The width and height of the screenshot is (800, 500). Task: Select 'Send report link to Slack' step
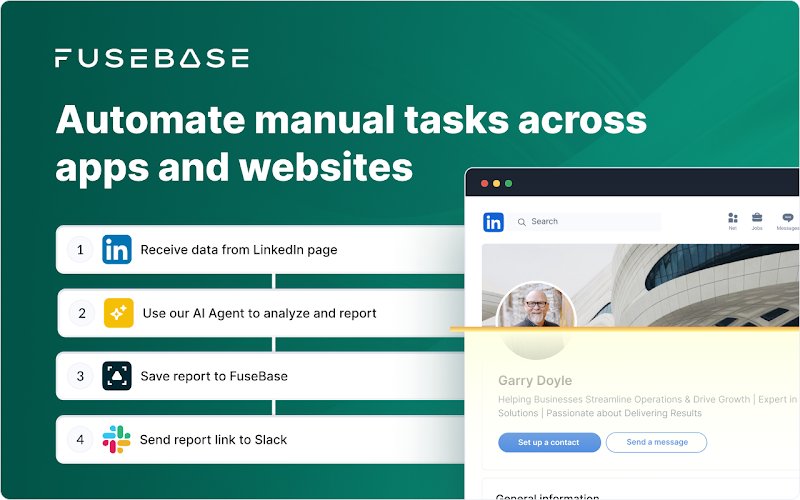pos(260,439)
